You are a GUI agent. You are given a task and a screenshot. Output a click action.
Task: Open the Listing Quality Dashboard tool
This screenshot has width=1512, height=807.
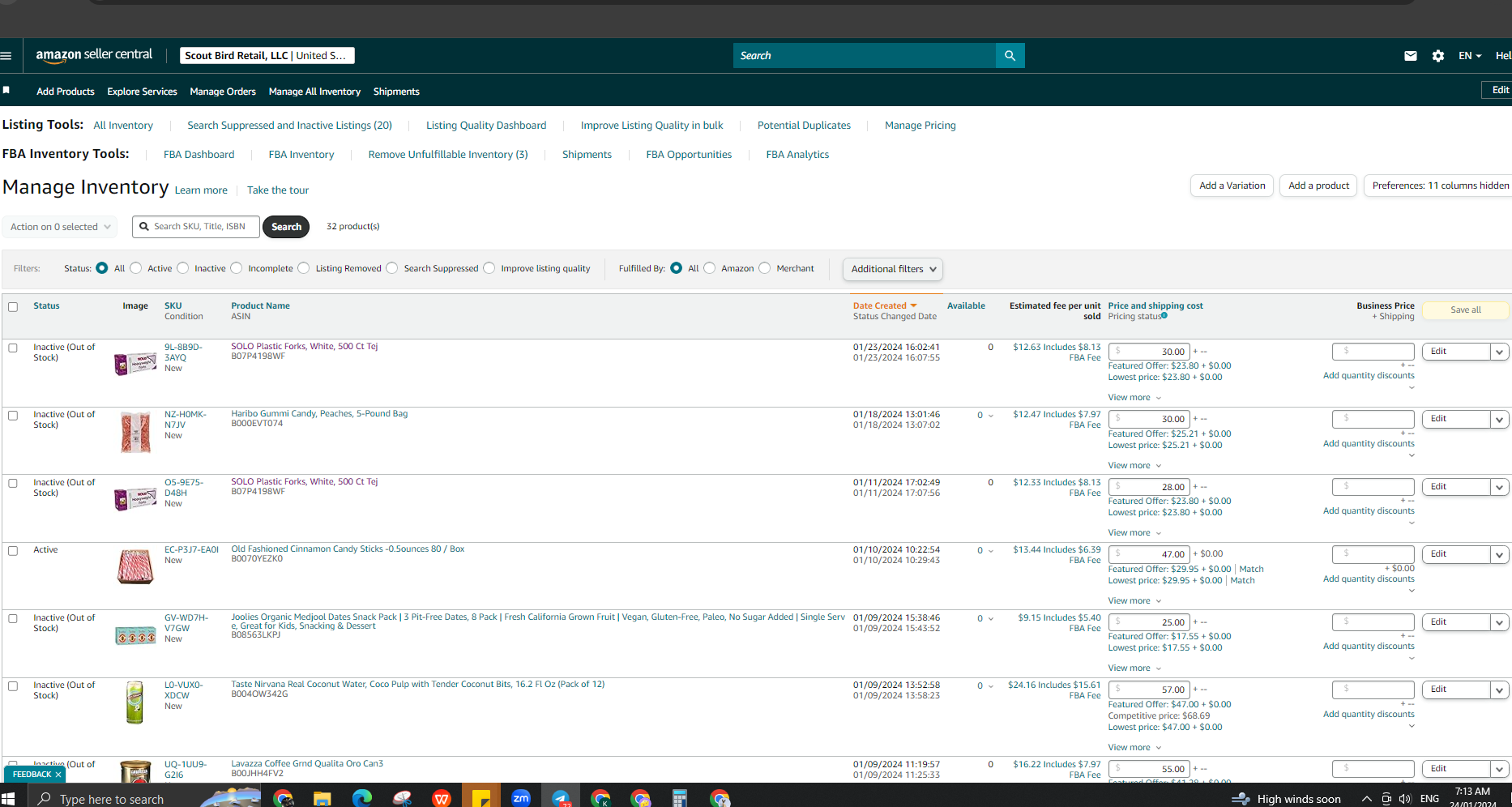(486, 126)
